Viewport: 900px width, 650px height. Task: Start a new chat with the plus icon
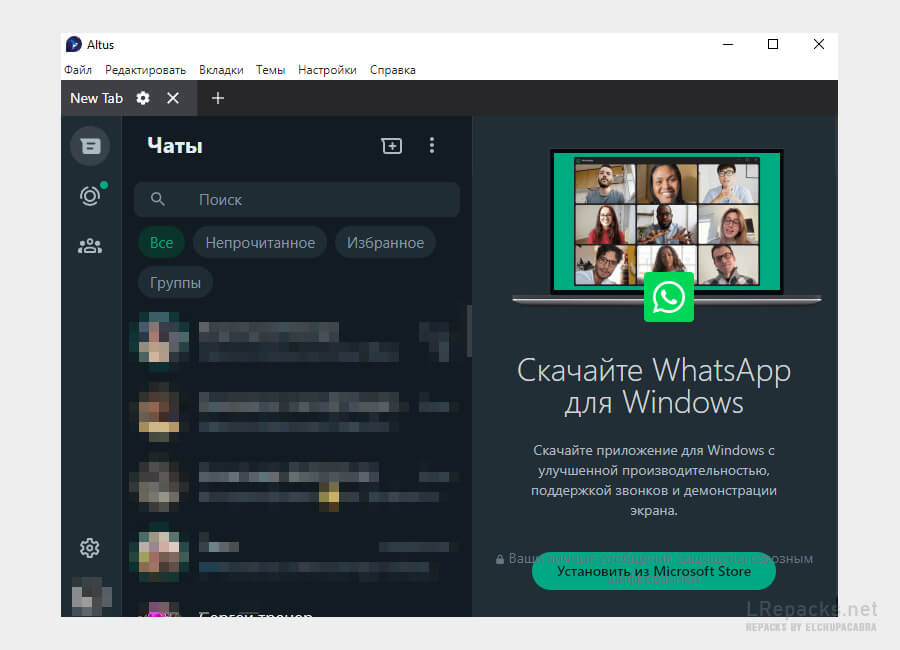[x=391, y=146]
